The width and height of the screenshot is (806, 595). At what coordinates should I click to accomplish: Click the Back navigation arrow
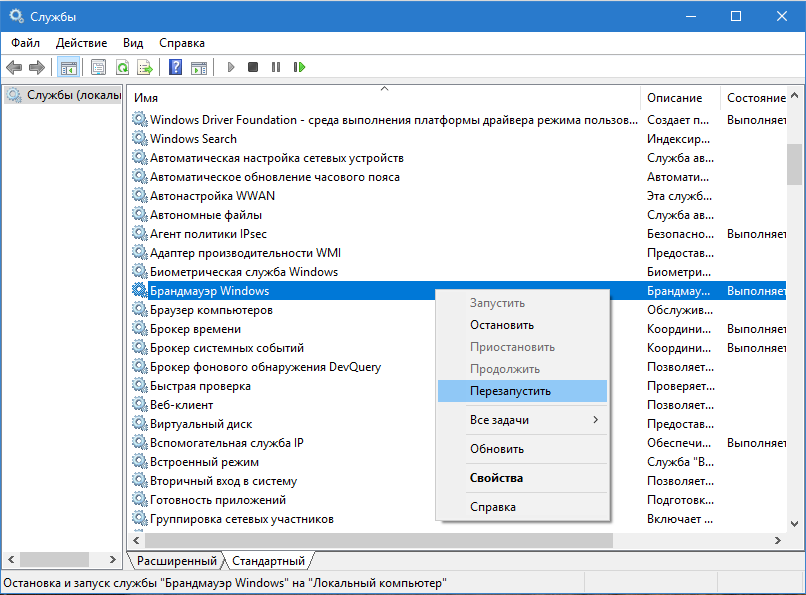14,67
